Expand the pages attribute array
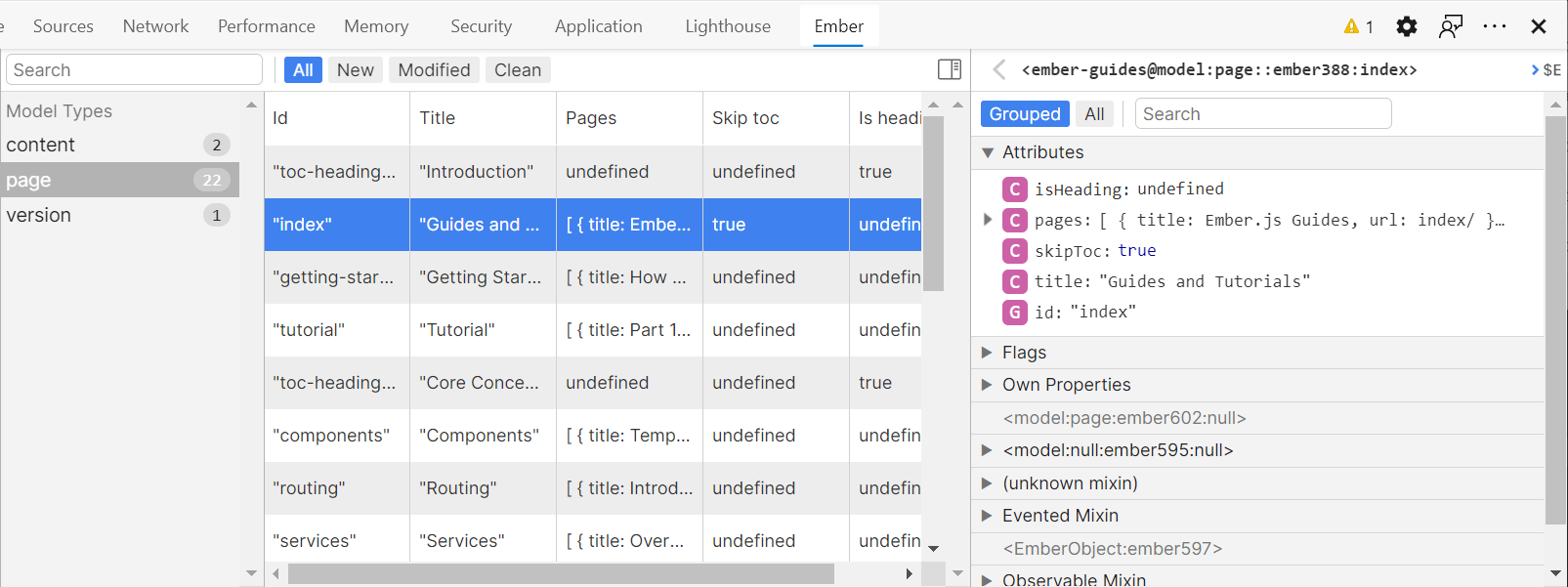This screenshot has height=587, width=1568. pyautogui.click(x=988, y=220)
